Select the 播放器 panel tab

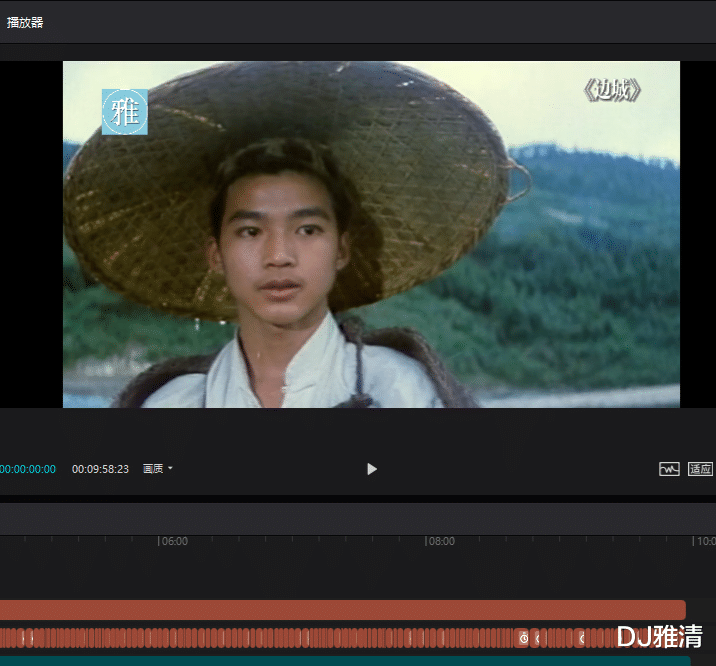click(25, 22)
